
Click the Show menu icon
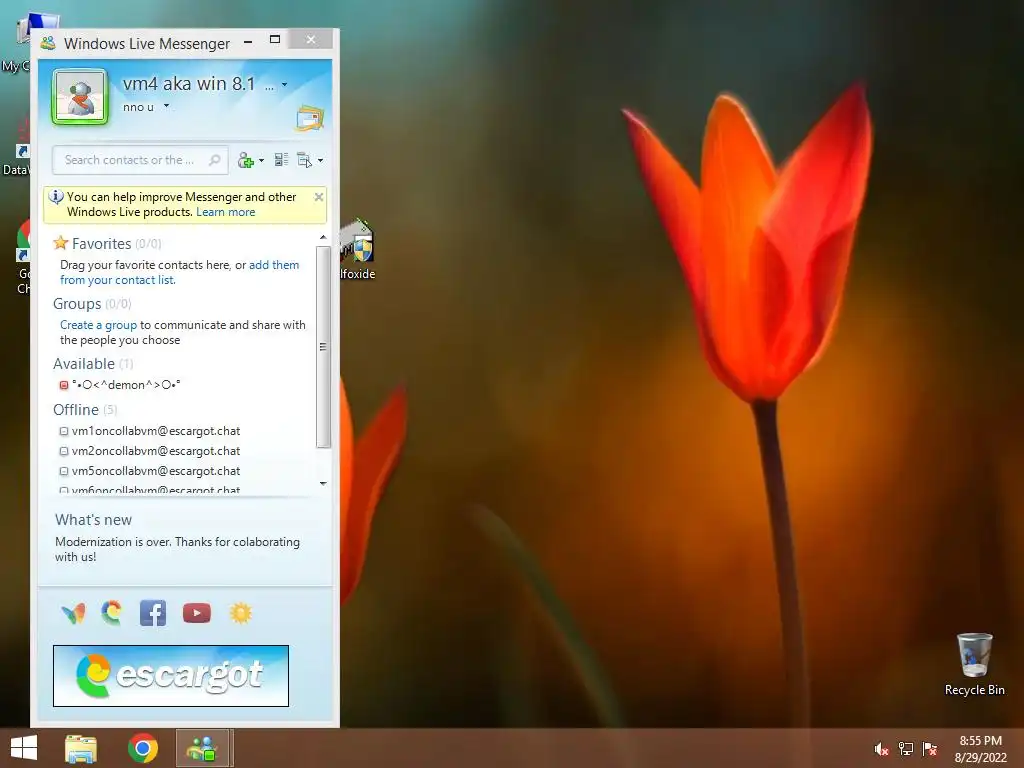coord(304,160)
